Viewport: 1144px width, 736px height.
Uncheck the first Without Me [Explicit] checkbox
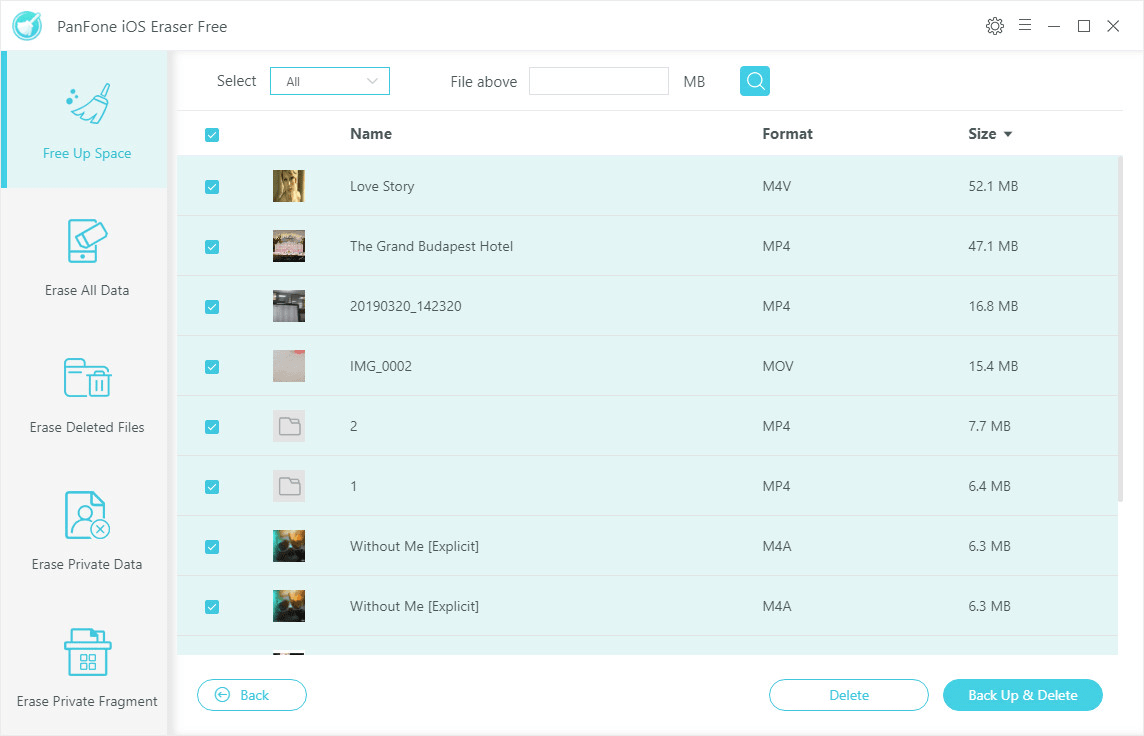(212, 547)
